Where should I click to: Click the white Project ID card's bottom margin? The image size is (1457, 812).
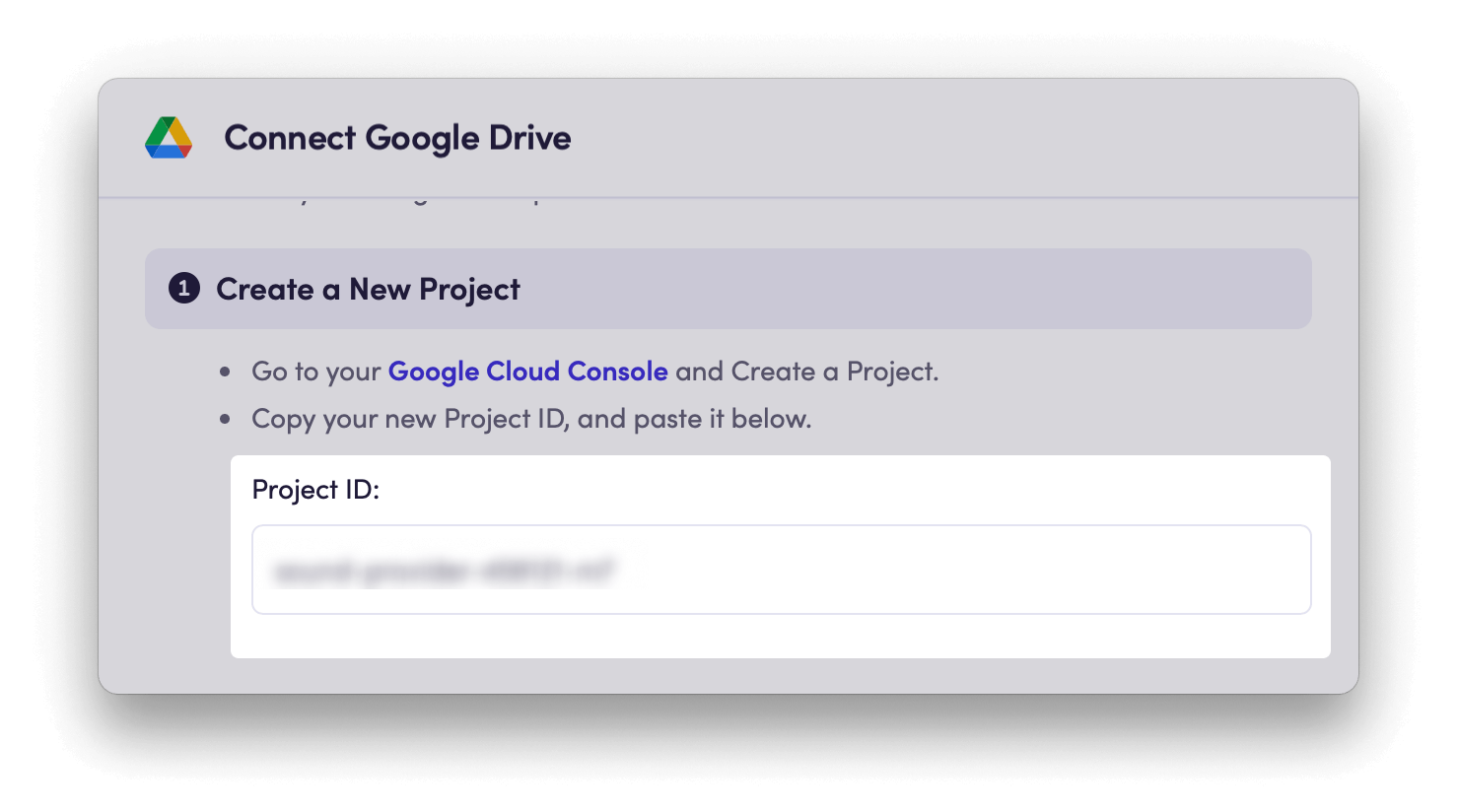(x=779, y=638)
